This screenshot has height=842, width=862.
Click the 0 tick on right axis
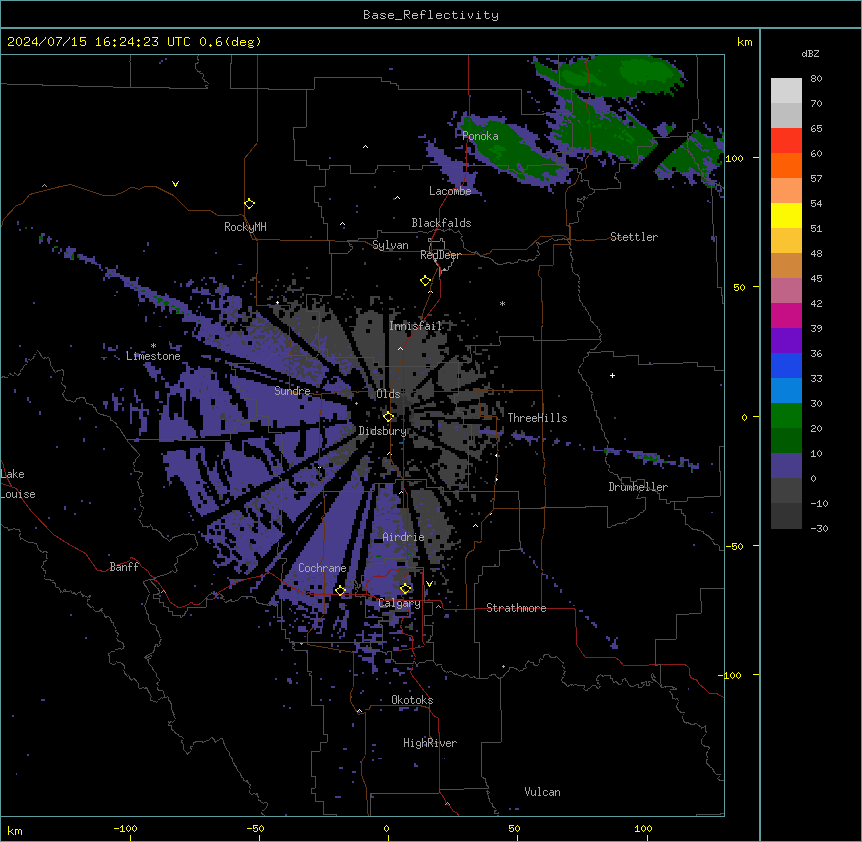point(744,417)
